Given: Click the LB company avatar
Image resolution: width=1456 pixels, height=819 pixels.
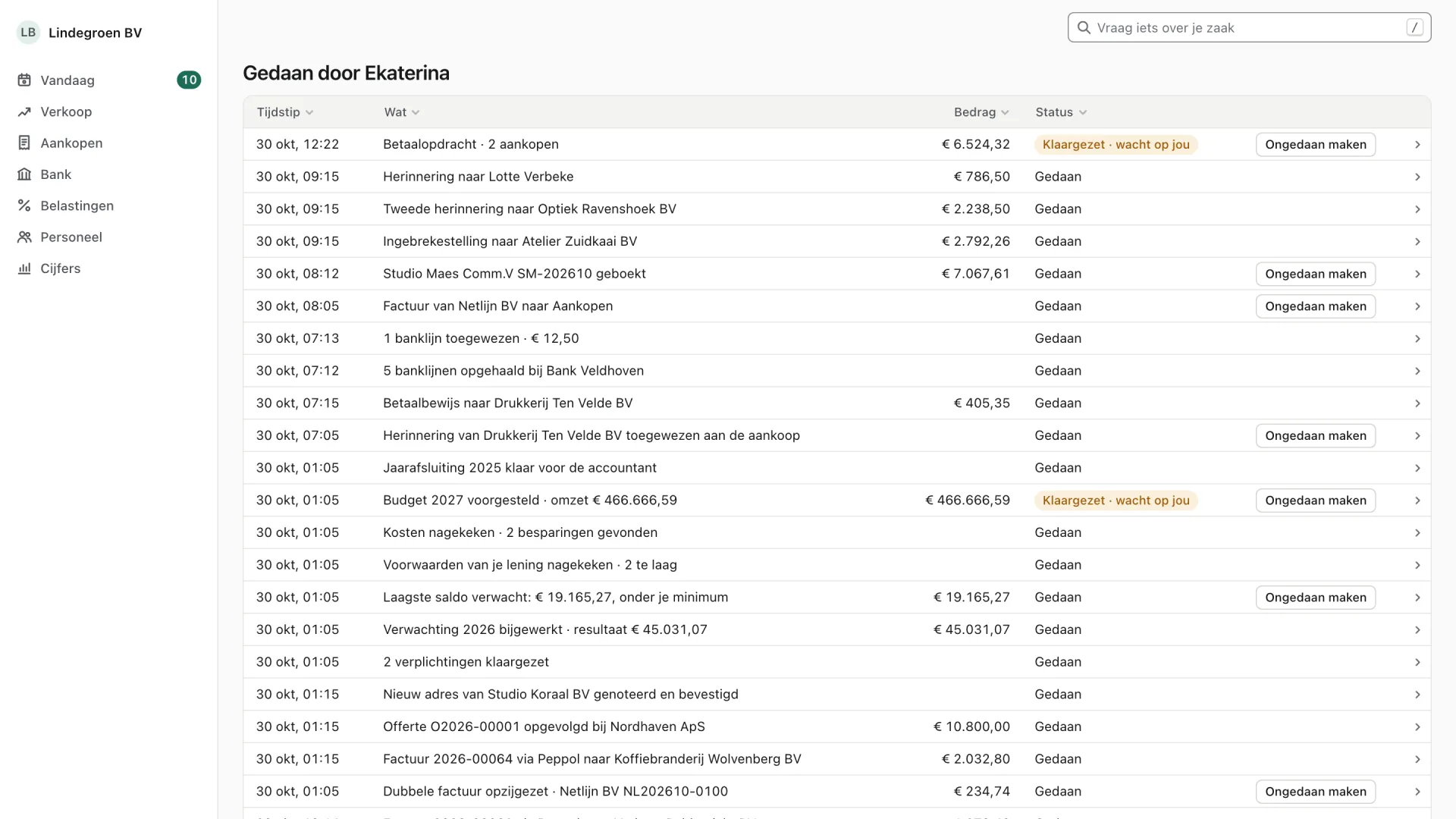Looking at the screenshot, I should (x=28, y=33).
